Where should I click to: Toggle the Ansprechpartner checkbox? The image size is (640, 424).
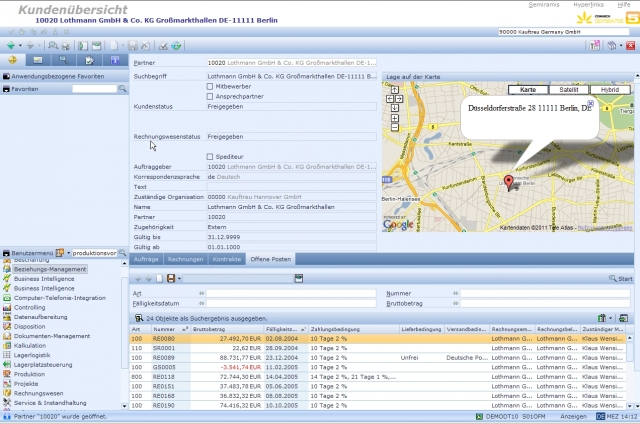pos(210,98)
